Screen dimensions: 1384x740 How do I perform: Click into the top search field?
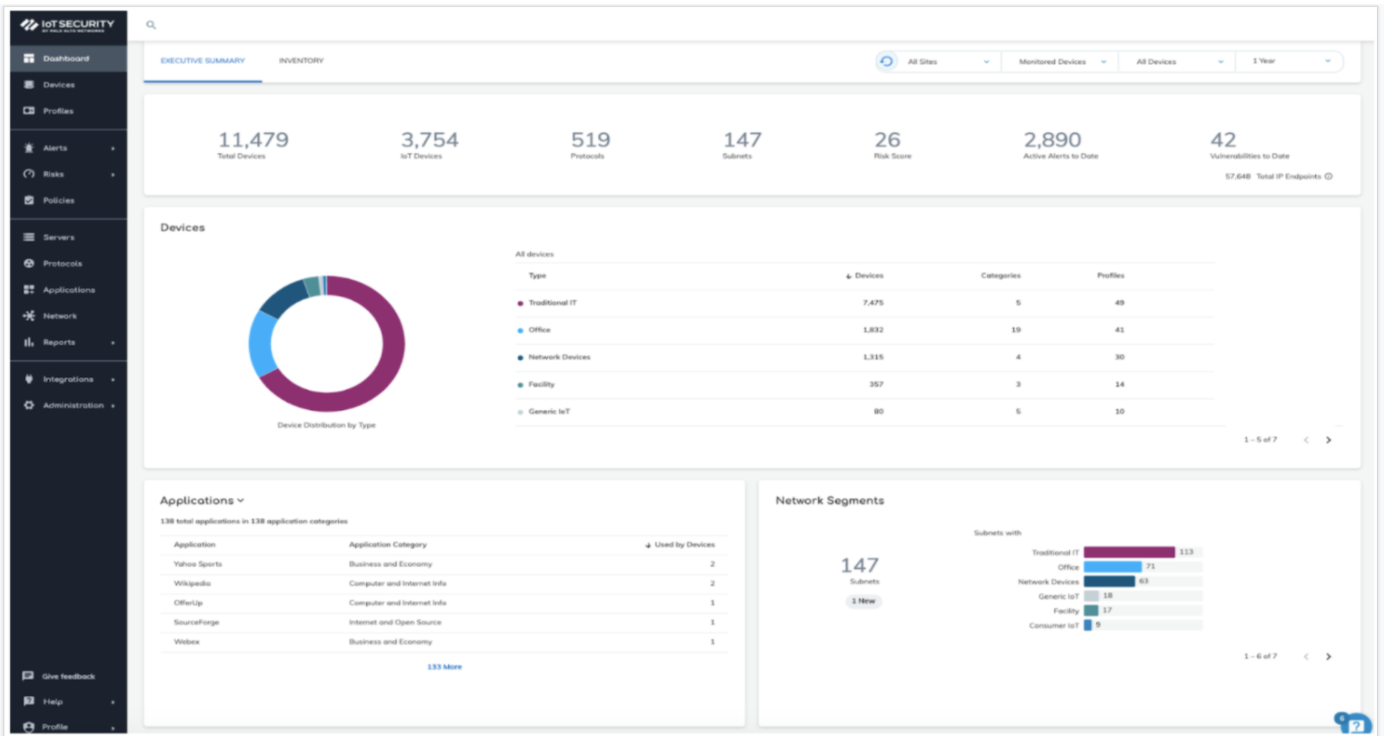click(x=750, y=24)
